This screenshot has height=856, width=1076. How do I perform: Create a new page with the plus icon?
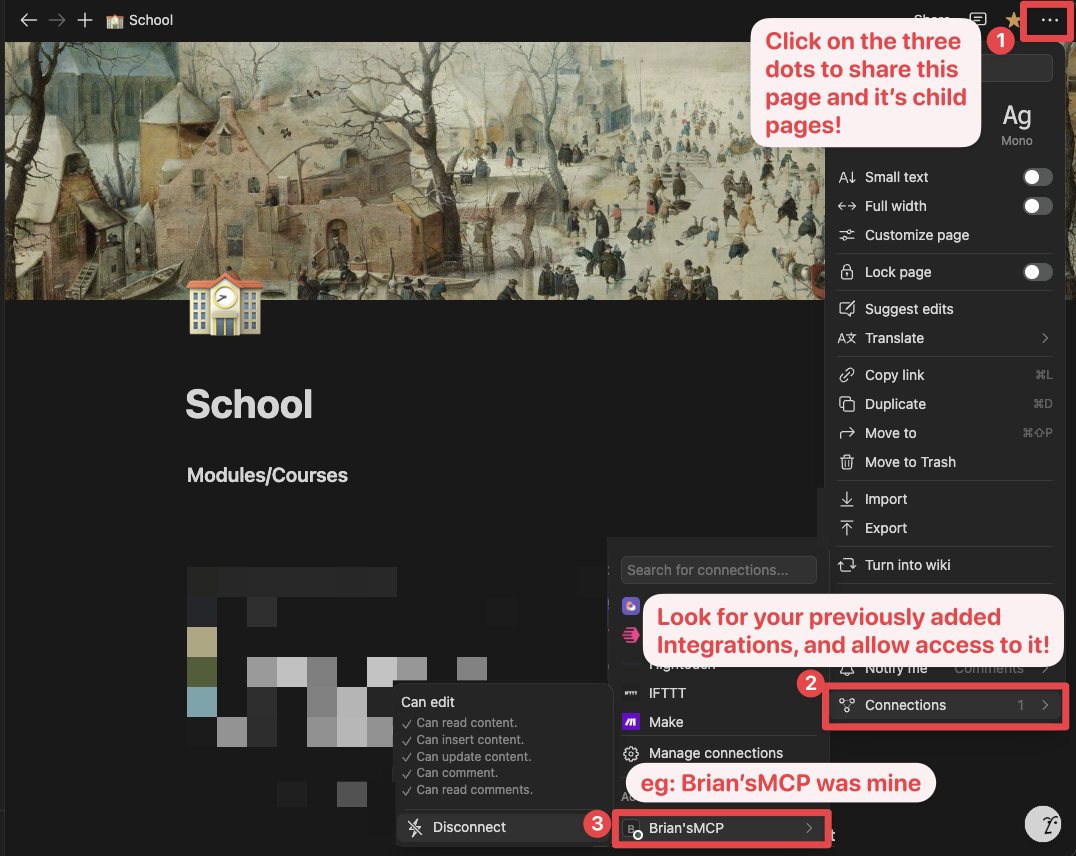pyautogui.click(x=84, y=20)
